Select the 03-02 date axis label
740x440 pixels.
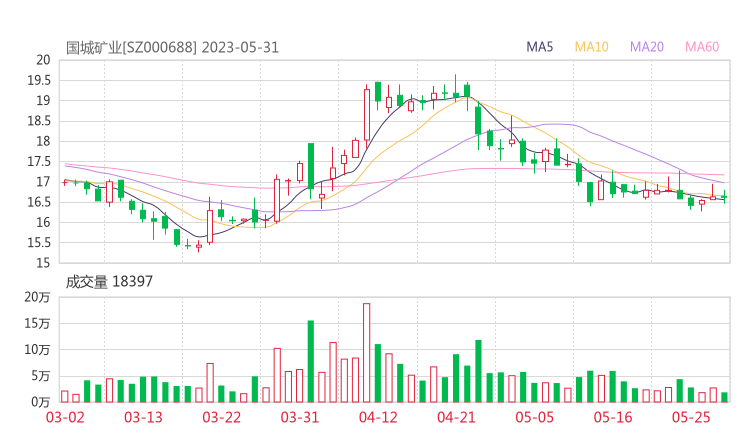point(65,417)
